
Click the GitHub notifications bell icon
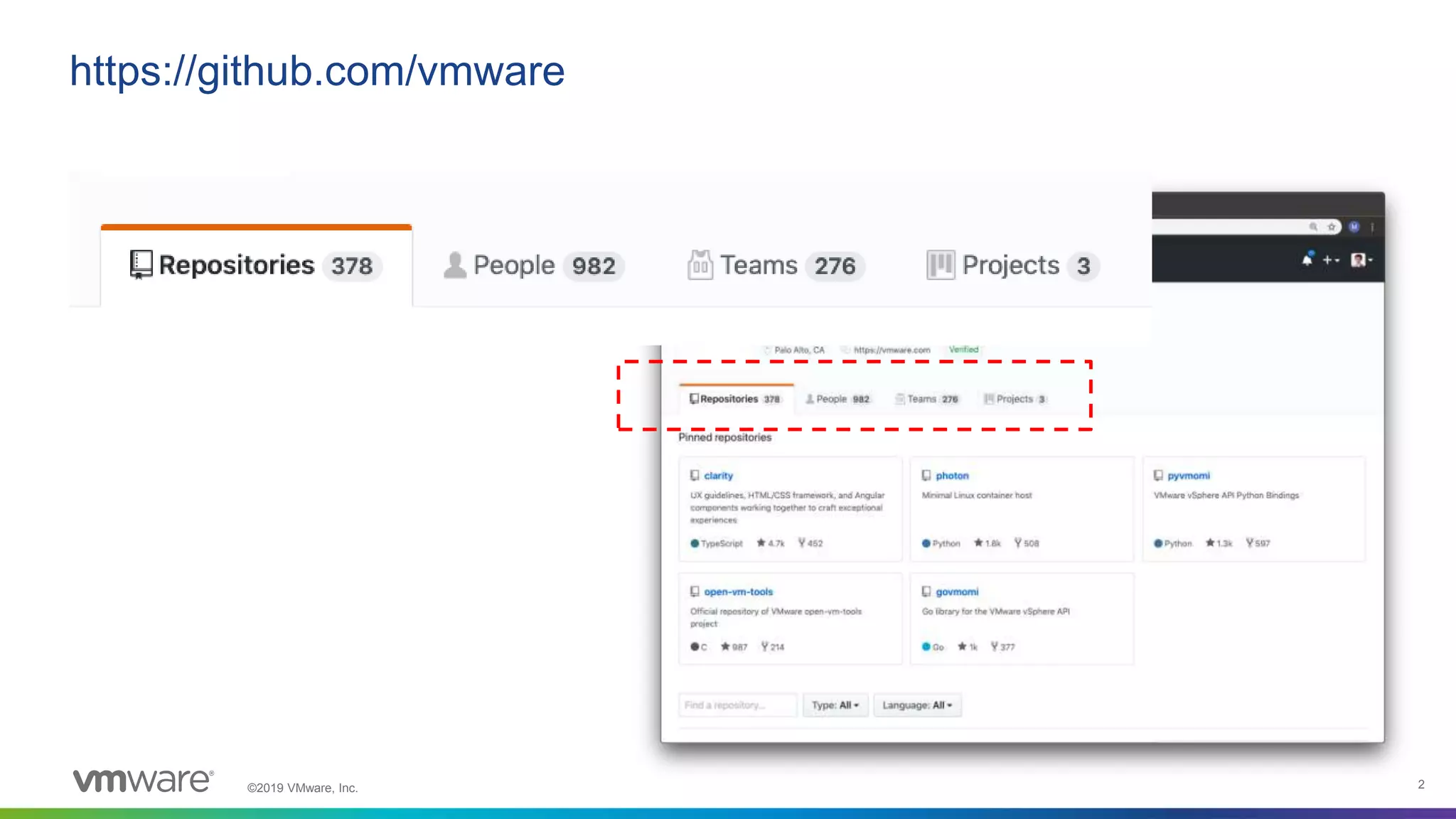point(1307,259)
